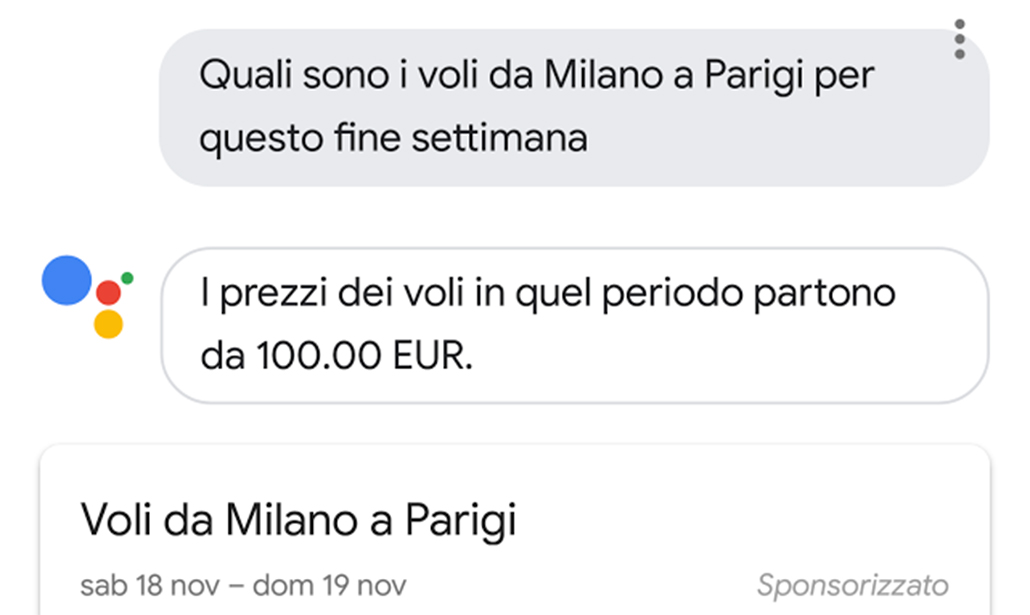This screenshot has height=615, width=1030.
Task: Tap the user query message bubble
Action: (x=573, y=107)
